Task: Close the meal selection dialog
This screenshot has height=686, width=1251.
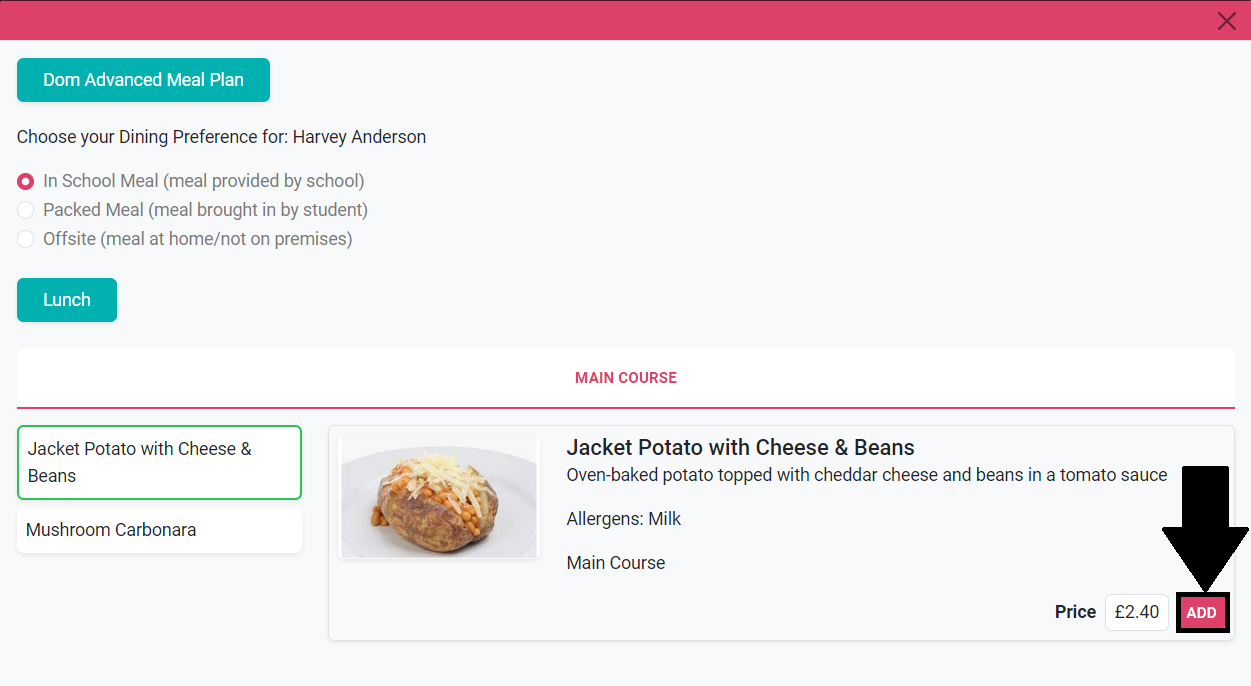Action: tap(1226, 21)
